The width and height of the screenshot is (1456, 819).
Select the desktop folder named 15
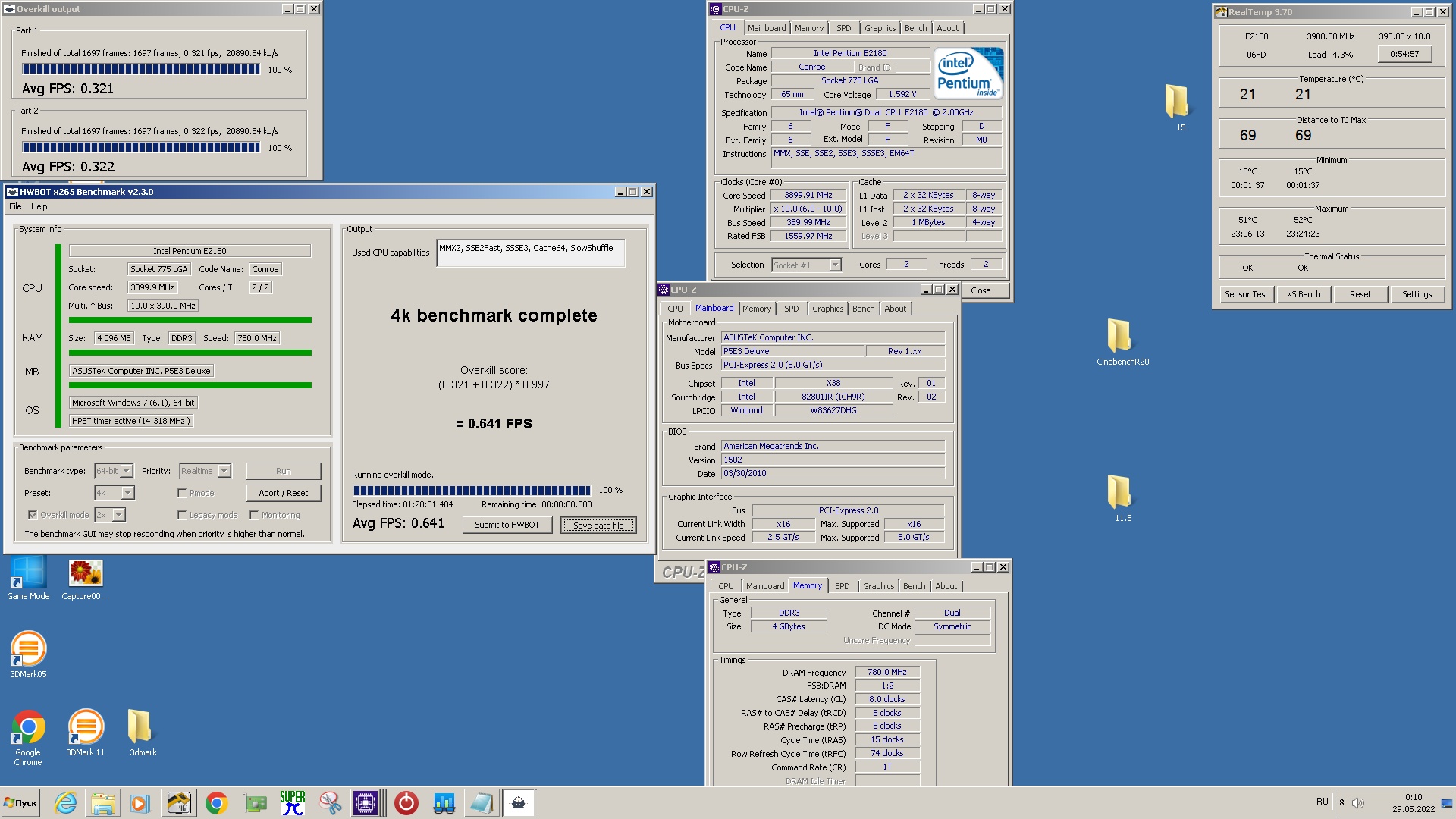click(x=1180, y=108)
